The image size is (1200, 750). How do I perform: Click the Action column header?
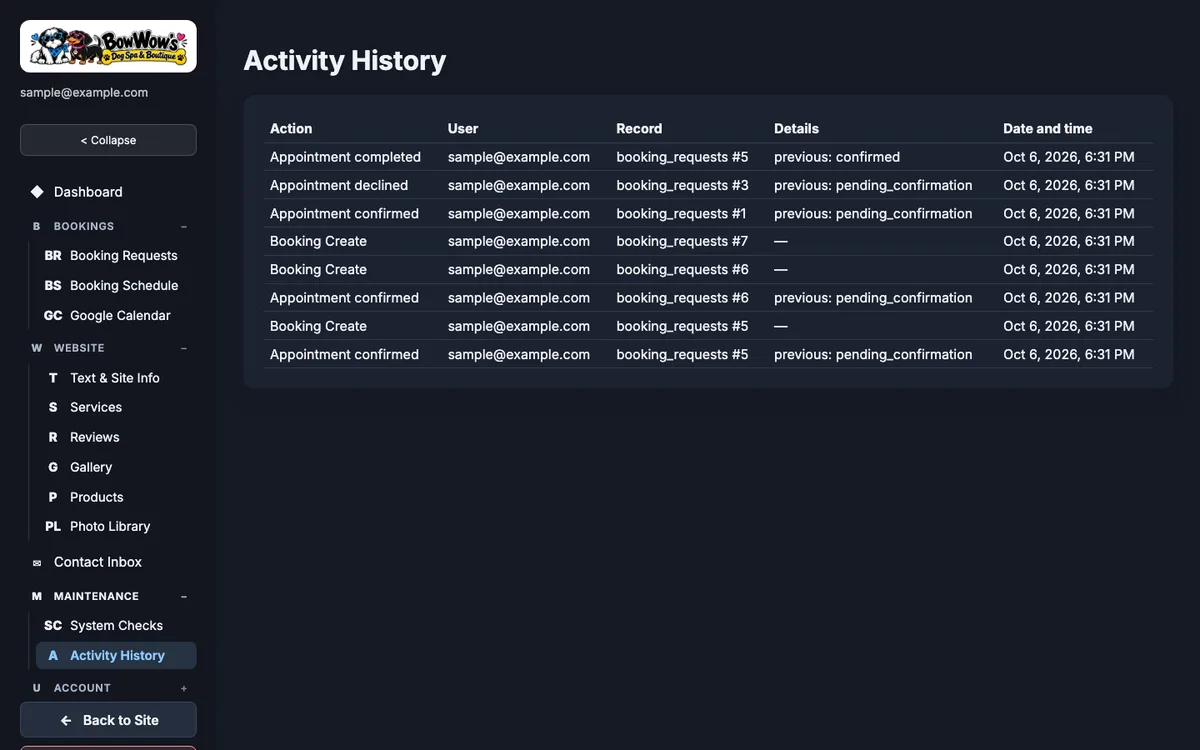point(291,129)
